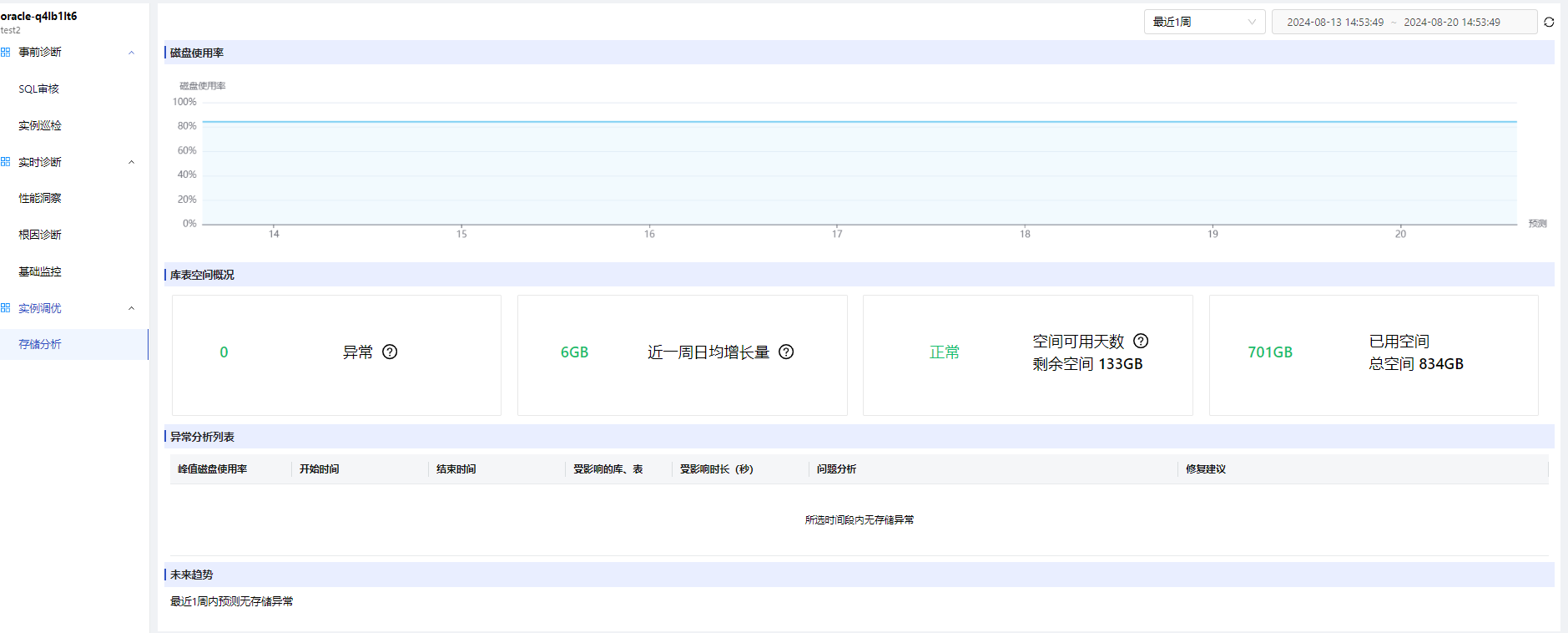The image size is (1568, 633).
Task: Click the 所选时间段内无存储异常 empty message
Action: (860, 519)
